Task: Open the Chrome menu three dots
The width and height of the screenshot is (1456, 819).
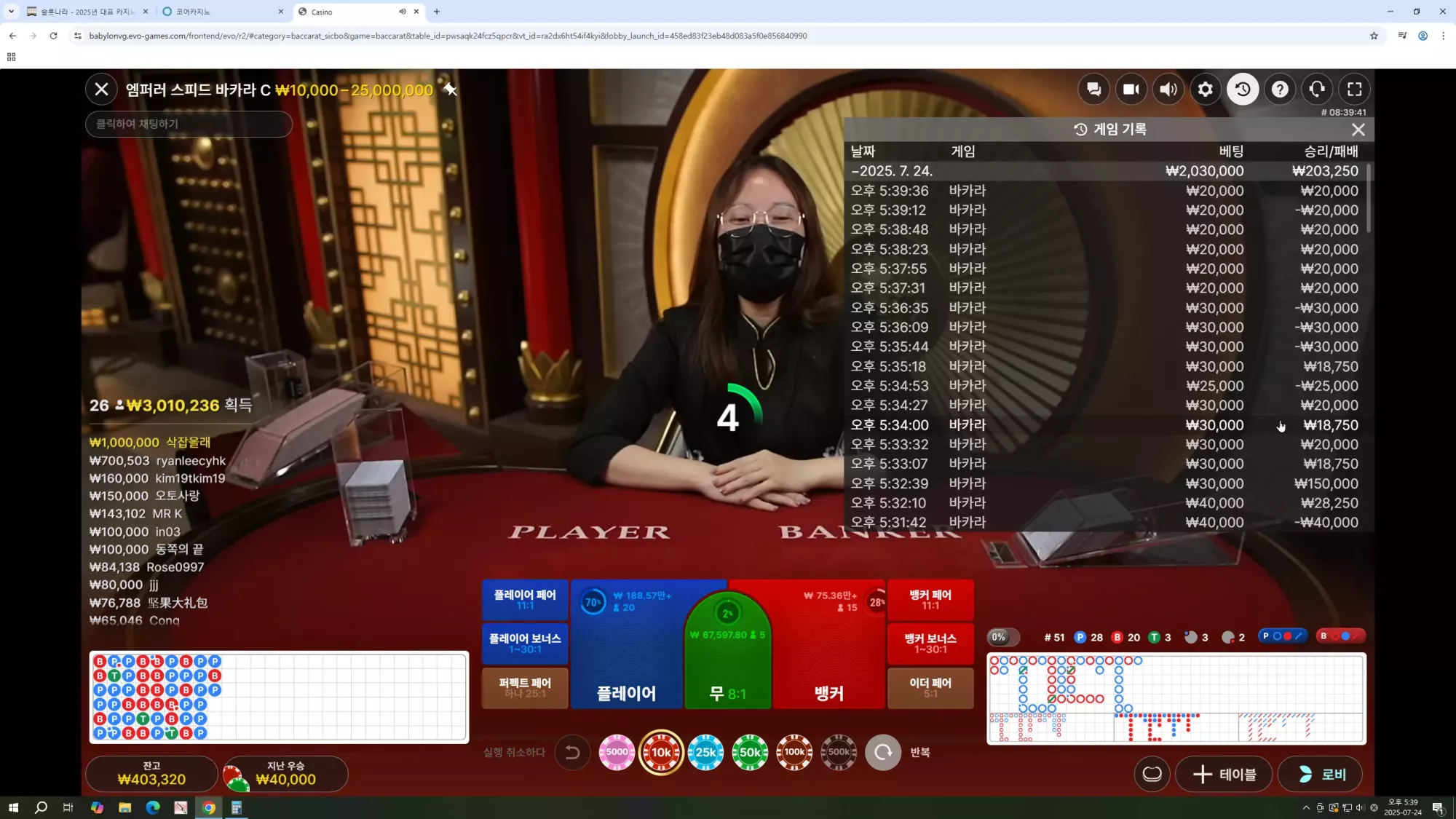Action: coord(1444,36)
